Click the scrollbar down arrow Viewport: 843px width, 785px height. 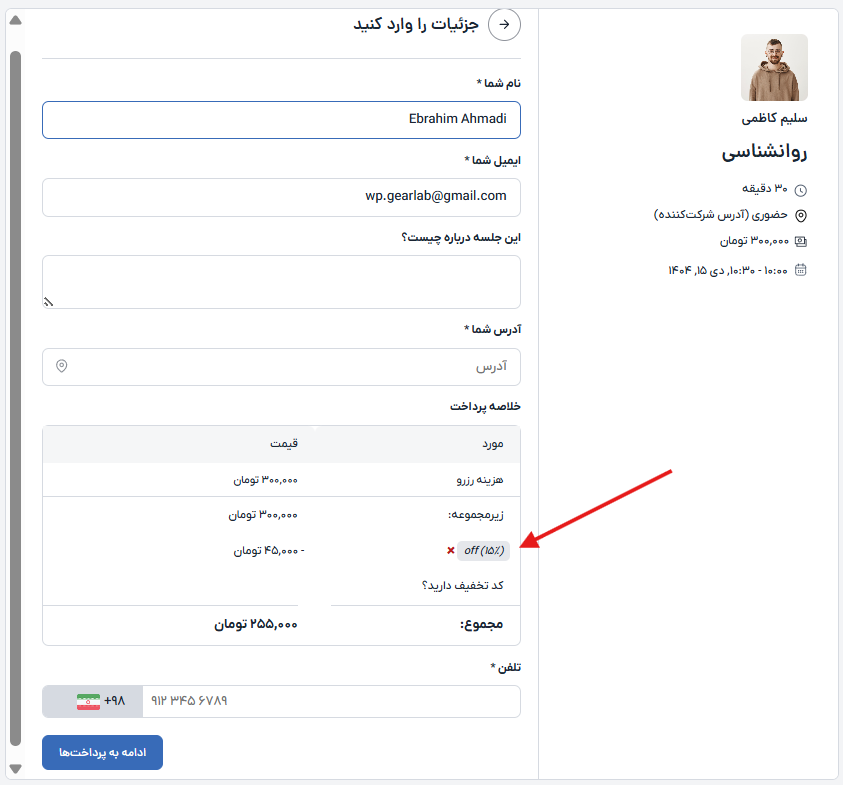click(x=15, y=768)
